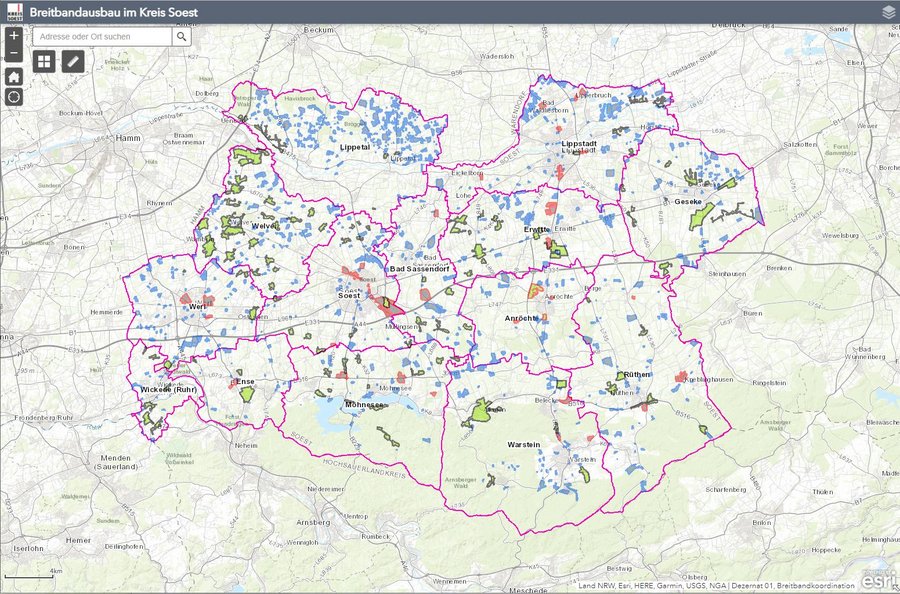This screenshot has height=594, width=900.
Task: Open the esri logo link
Action: point(875,580)
